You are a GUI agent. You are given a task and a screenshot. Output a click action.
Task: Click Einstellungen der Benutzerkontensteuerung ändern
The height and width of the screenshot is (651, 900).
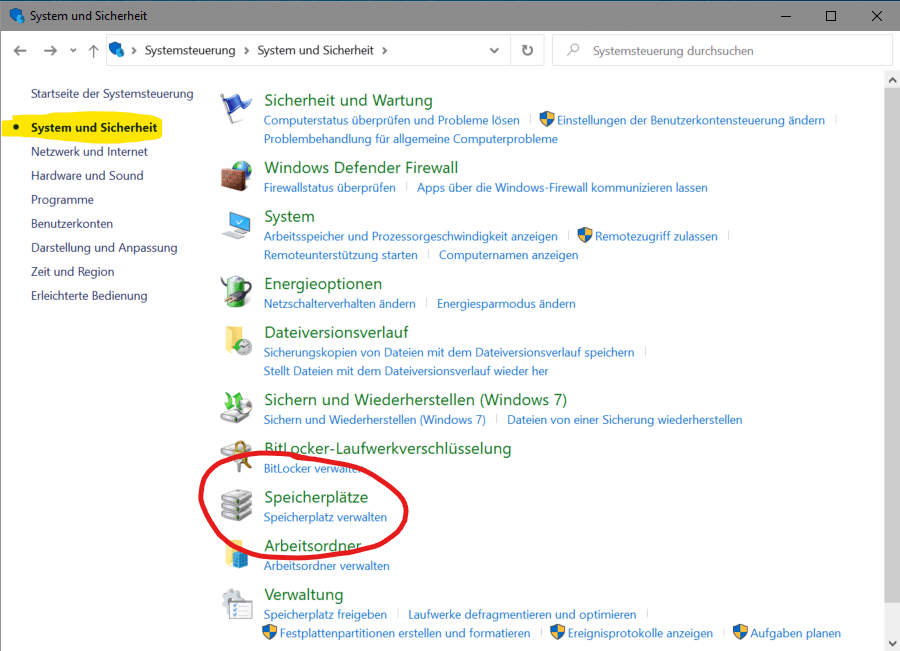[x=690, y=121]
